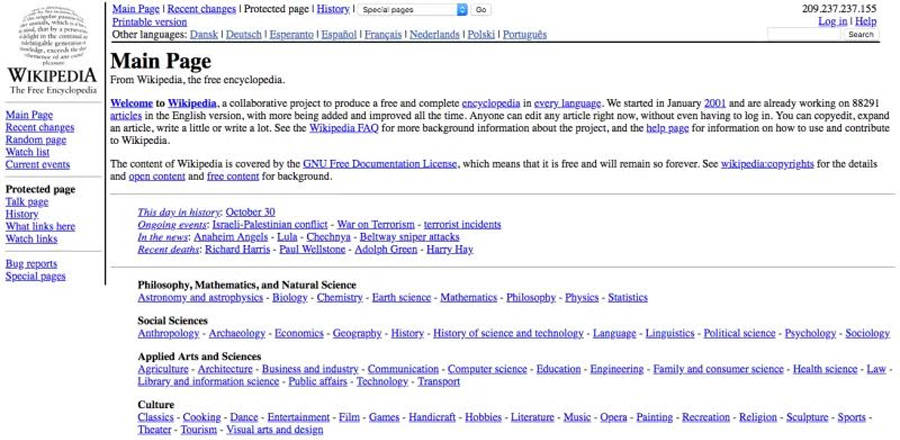Open Talk page in sidebar
900x440 pixels.
tap(26, 202)
